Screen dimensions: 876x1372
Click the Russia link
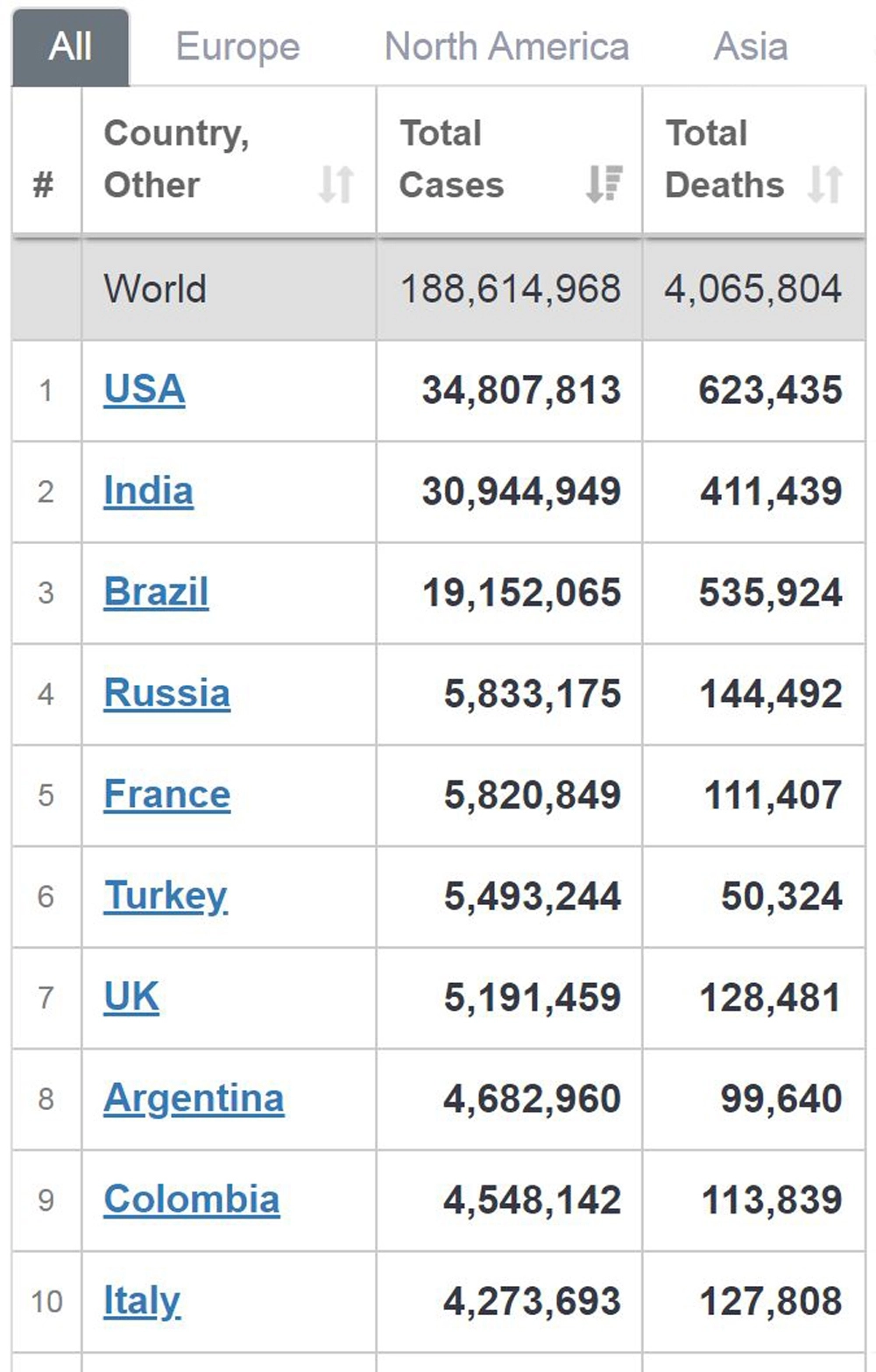click(166, 694)
